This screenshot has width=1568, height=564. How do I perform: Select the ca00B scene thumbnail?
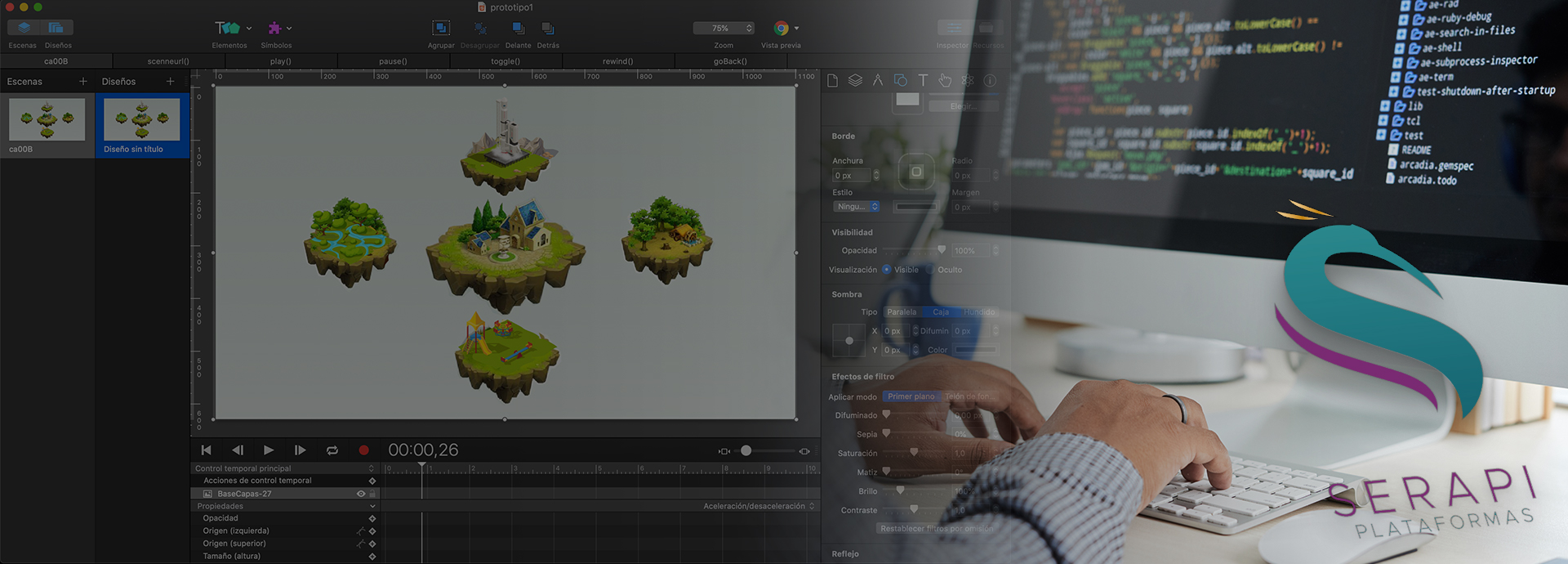(47, 119)
